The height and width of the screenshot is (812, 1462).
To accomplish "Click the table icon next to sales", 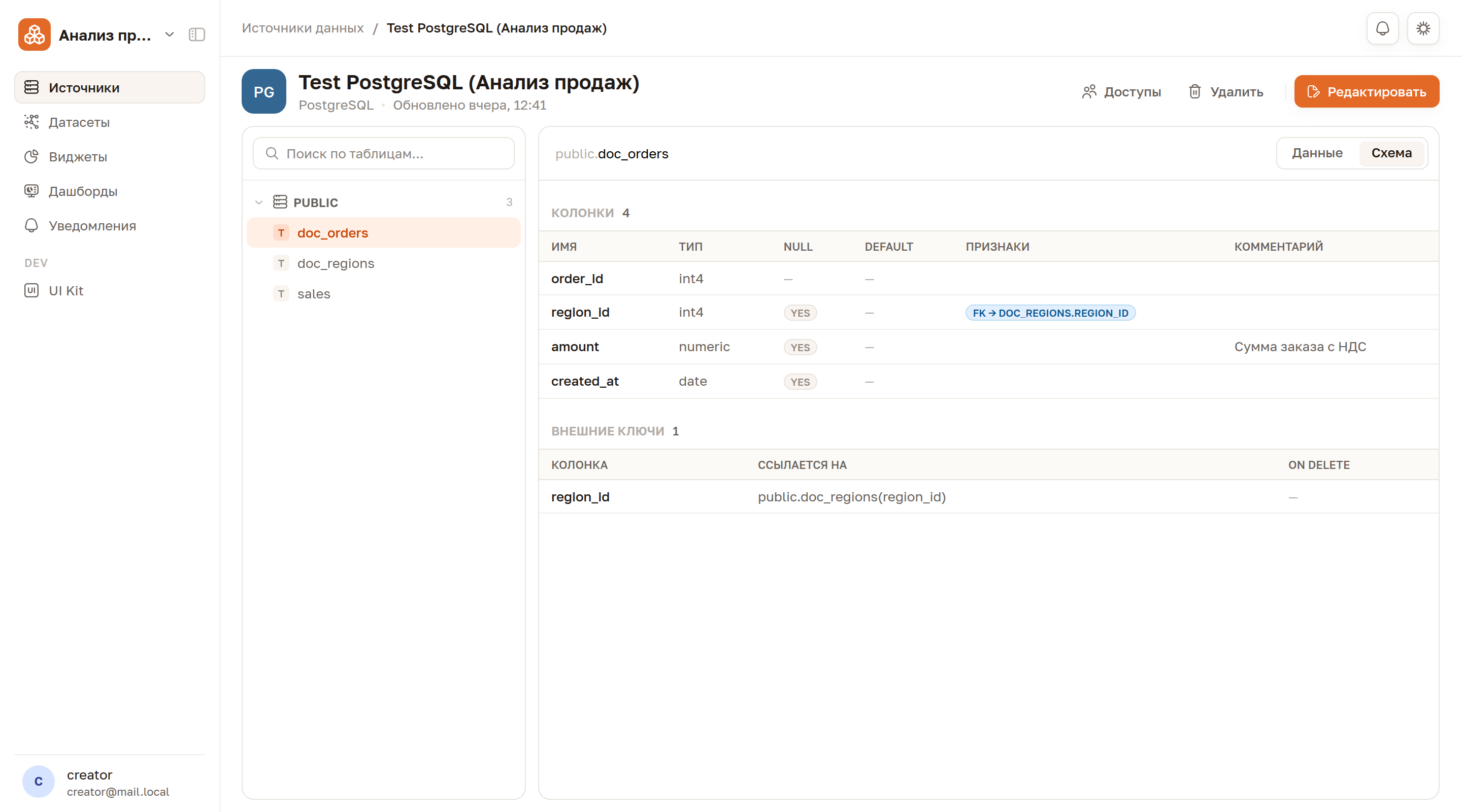I will click(x=281, y=294).
